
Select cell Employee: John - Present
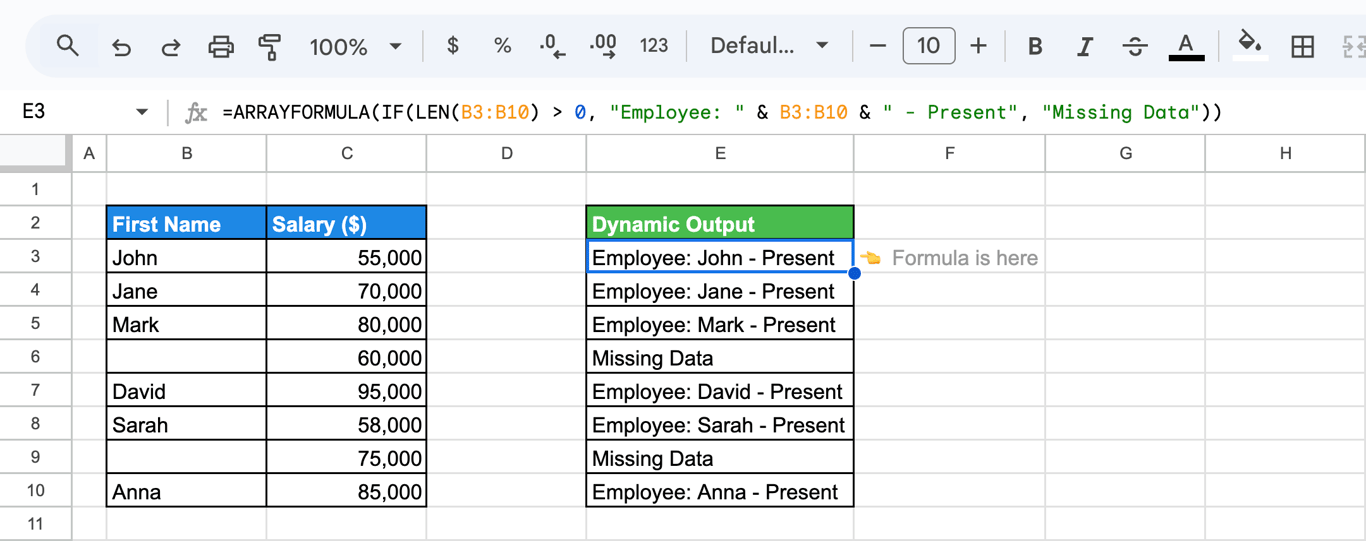click(720, 257)
